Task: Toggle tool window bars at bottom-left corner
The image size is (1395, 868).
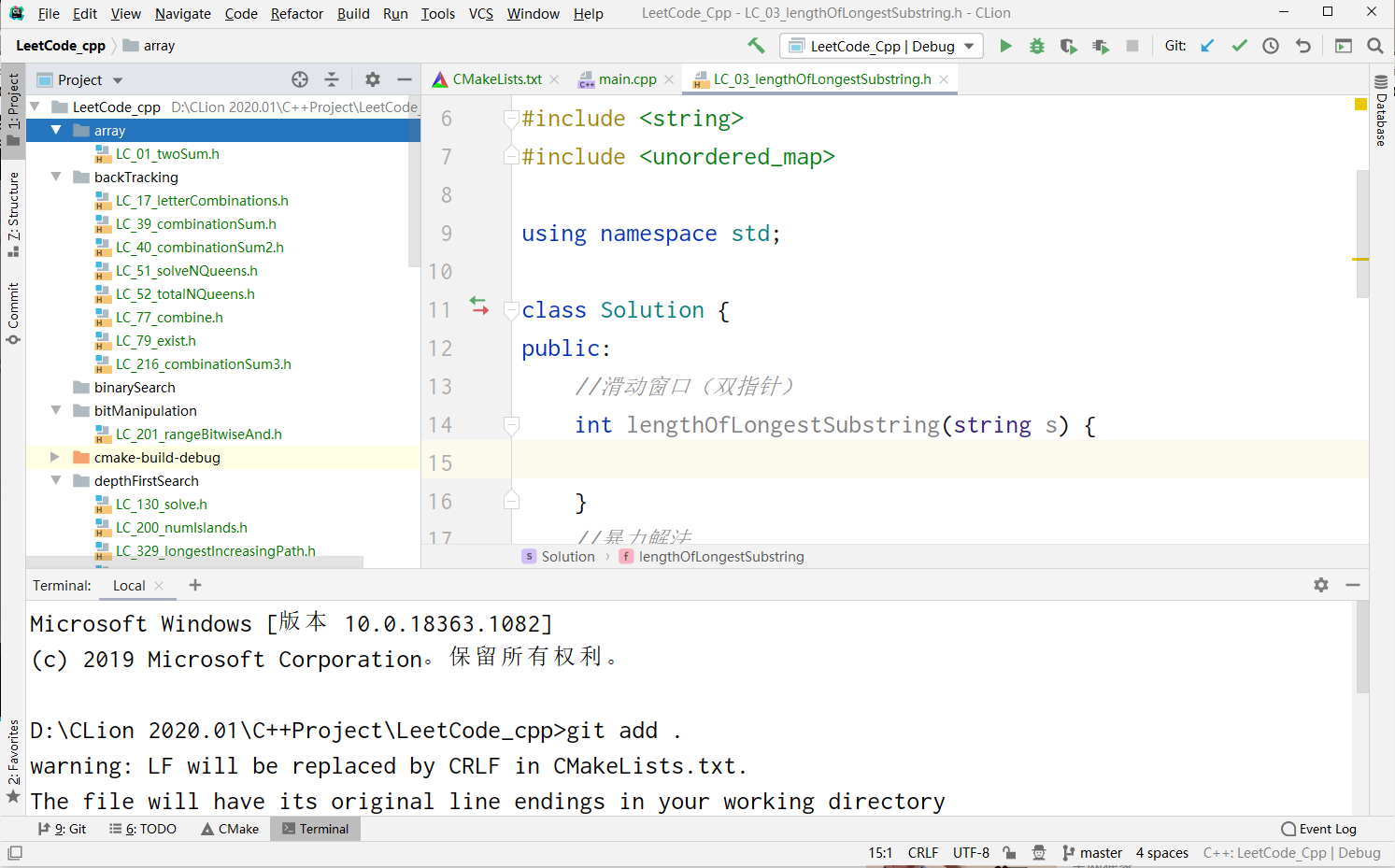Action: click(x=15, y=852)
